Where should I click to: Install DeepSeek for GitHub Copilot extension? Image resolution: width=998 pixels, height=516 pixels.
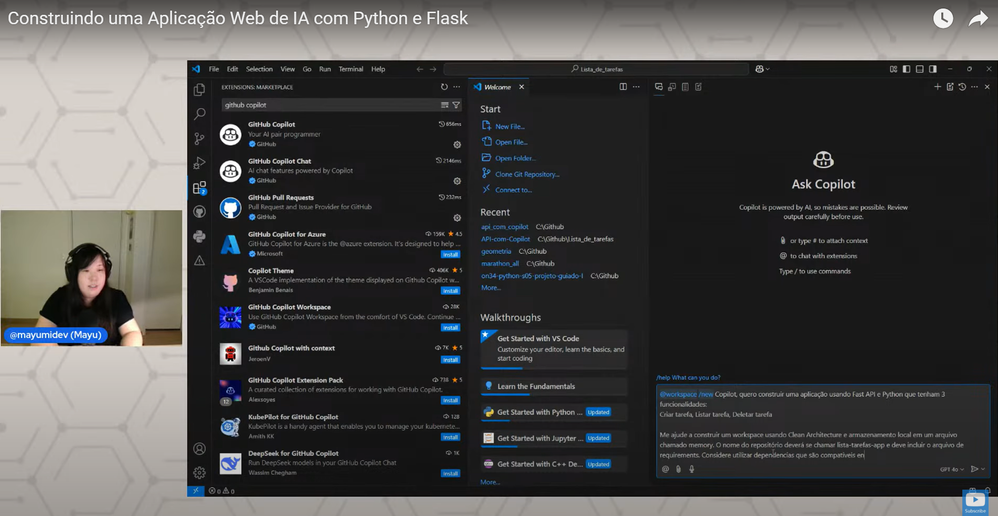(451, 473)
